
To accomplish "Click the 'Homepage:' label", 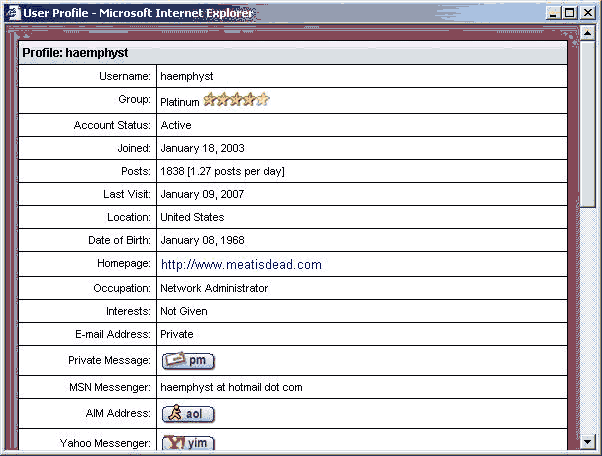I will pyautogui.click(x=124, y=263).
